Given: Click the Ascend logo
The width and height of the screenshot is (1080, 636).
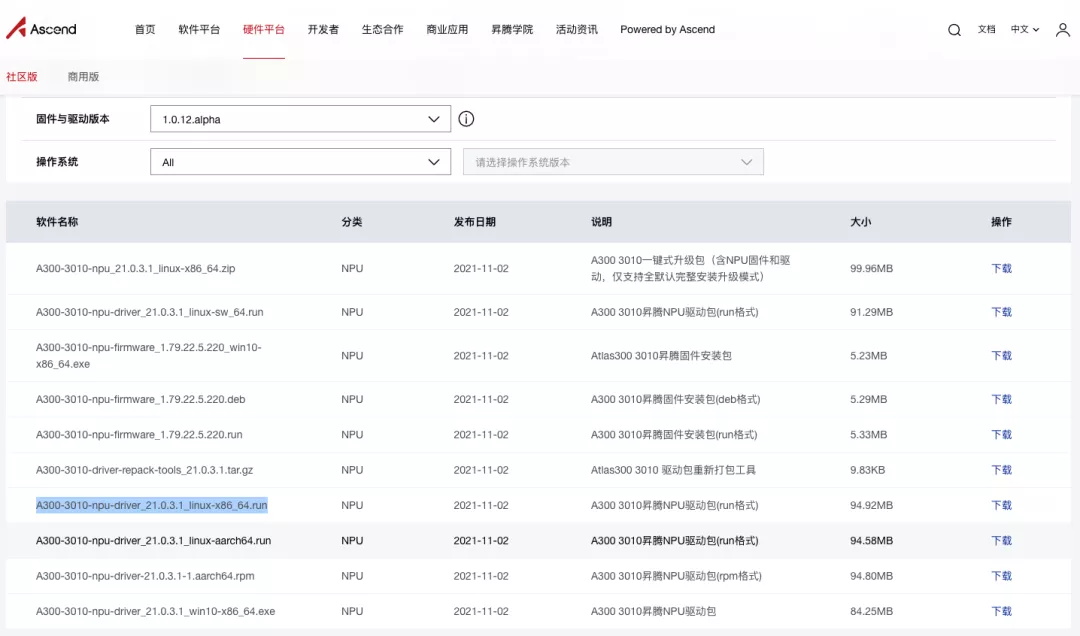Looking at the screenshot, I should 41,29.
